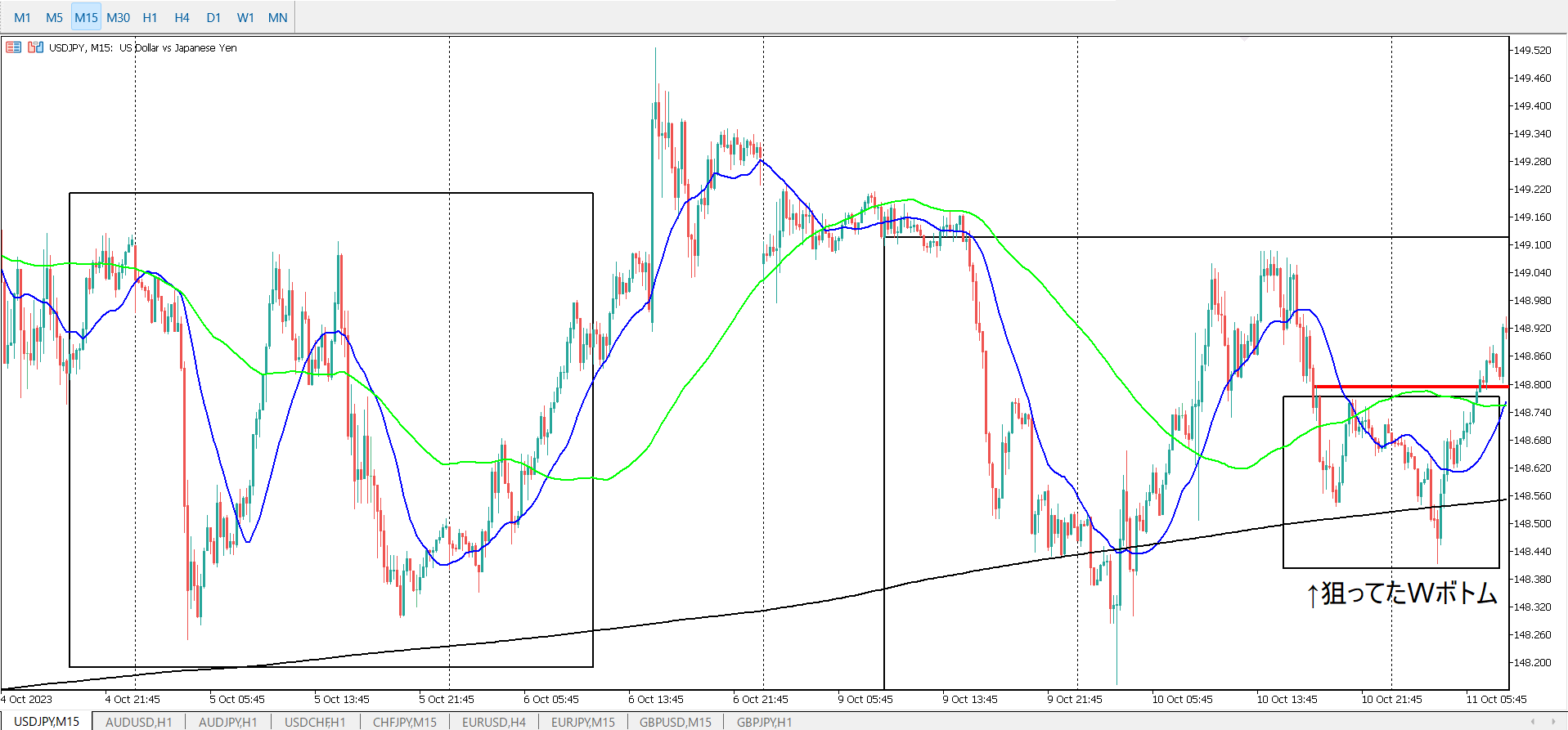Select the red horizontal resistance line
The width and height of the screenshot is (1568, 730).
pyautogui.click(x=1407, y=387)
